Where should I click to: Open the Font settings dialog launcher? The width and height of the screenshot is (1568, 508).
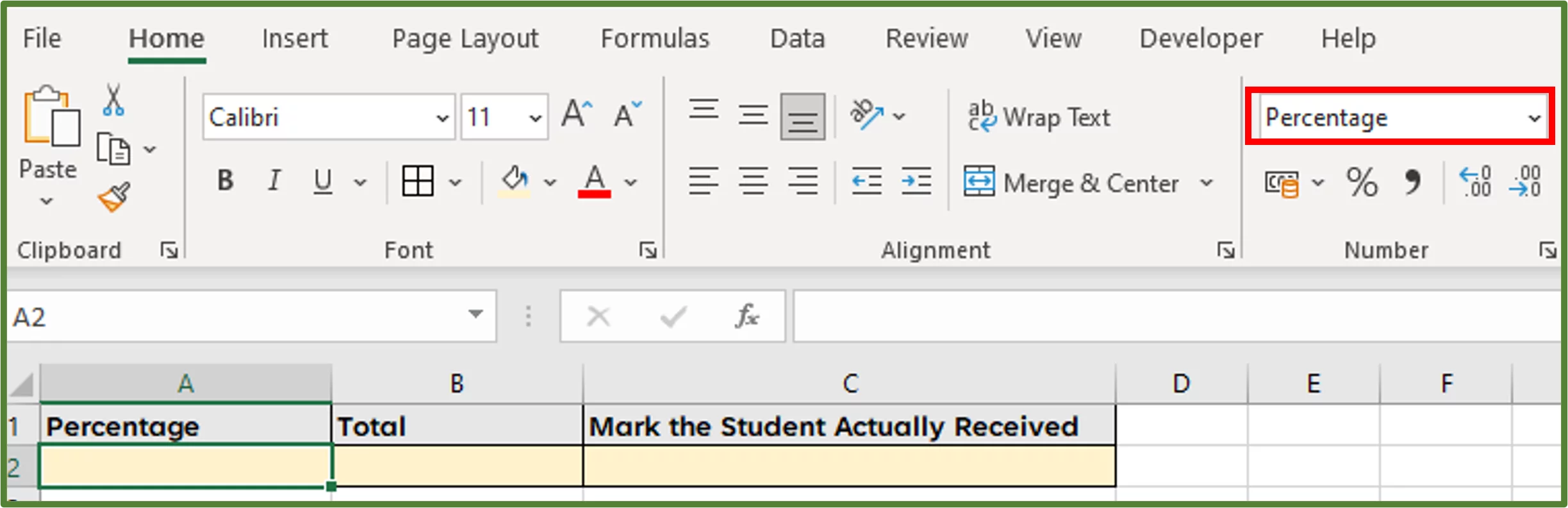tap(648, 250)
